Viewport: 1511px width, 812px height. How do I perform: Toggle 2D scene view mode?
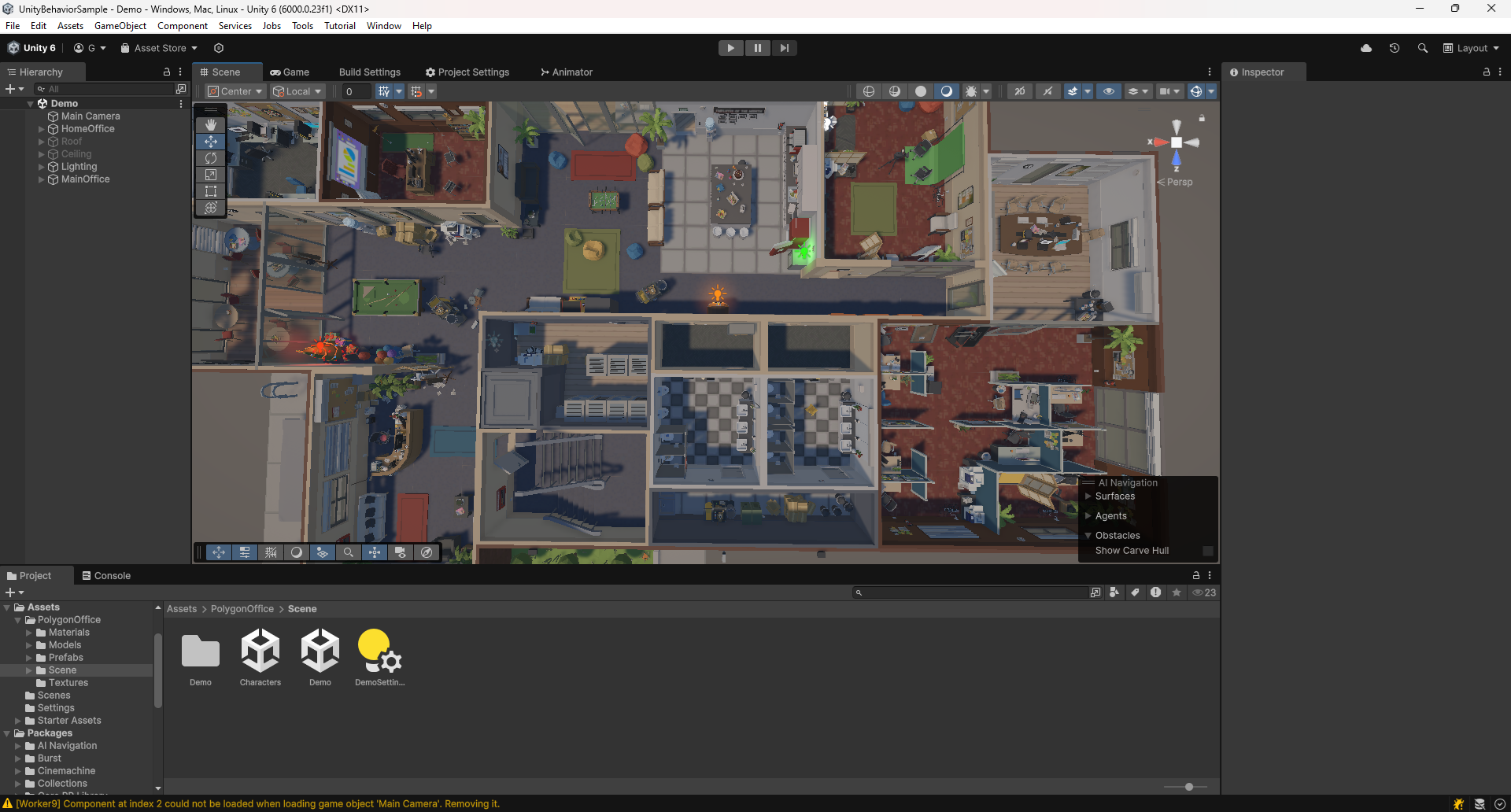point(1020,91)
